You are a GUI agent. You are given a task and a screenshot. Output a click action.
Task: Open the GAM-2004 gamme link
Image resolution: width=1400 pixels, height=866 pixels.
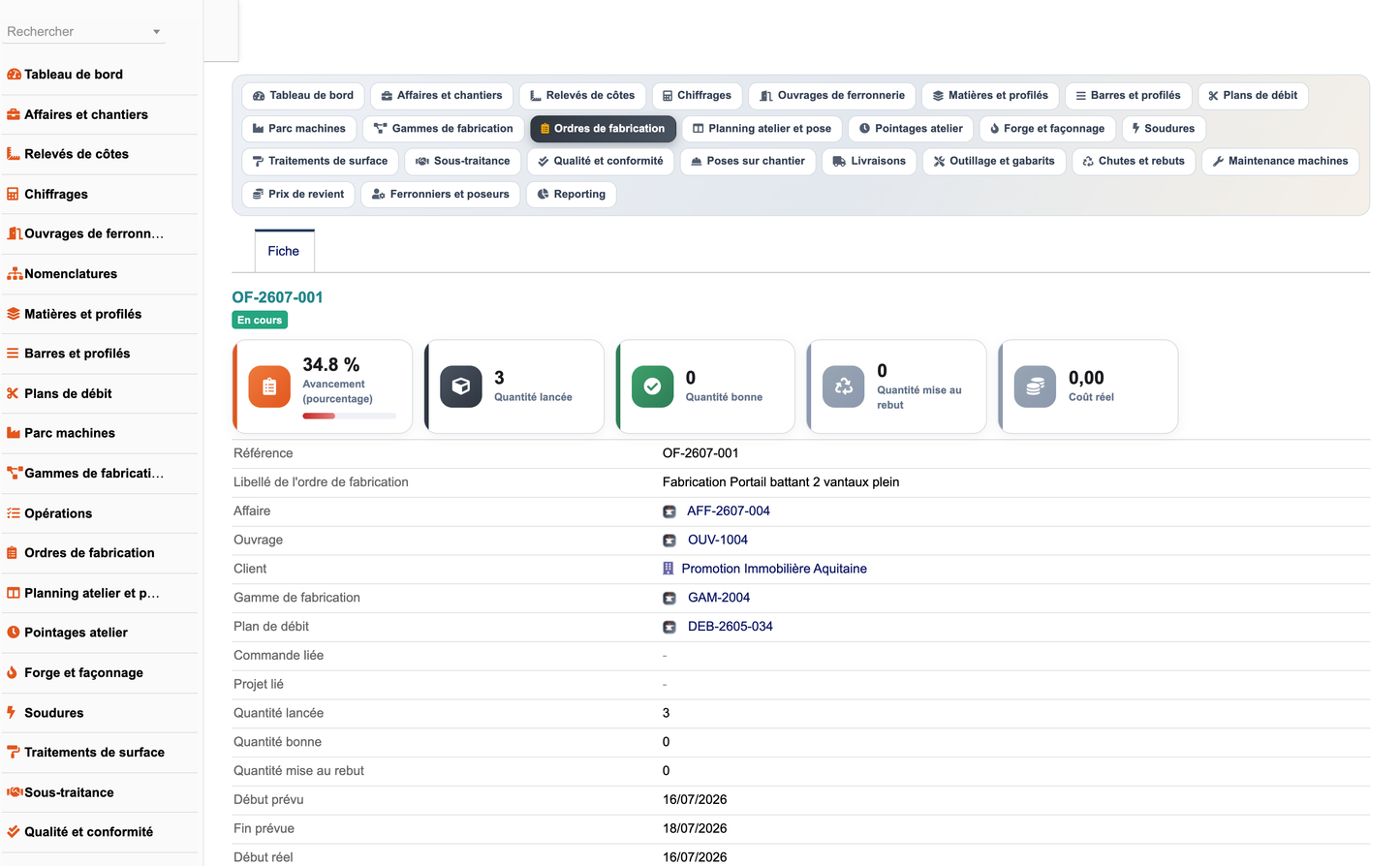pos(719,599)
